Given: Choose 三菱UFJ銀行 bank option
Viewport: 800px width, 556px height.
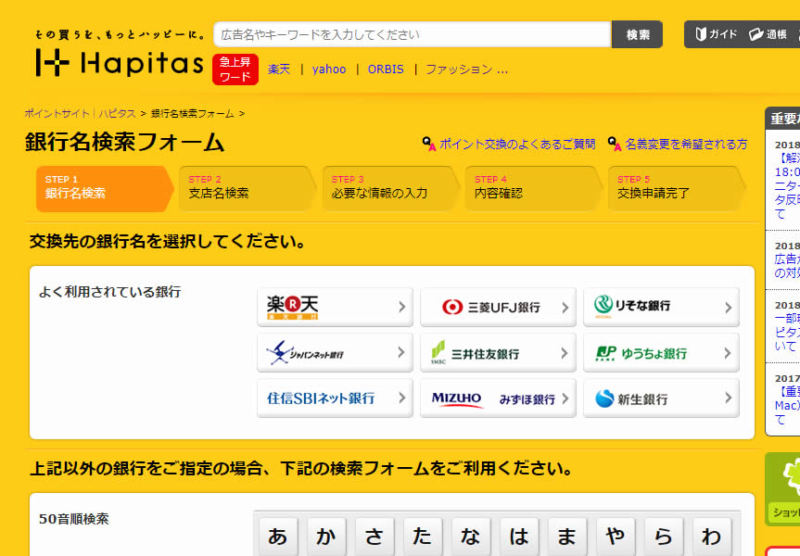Looking at the screenshot, I should point(497,307).
